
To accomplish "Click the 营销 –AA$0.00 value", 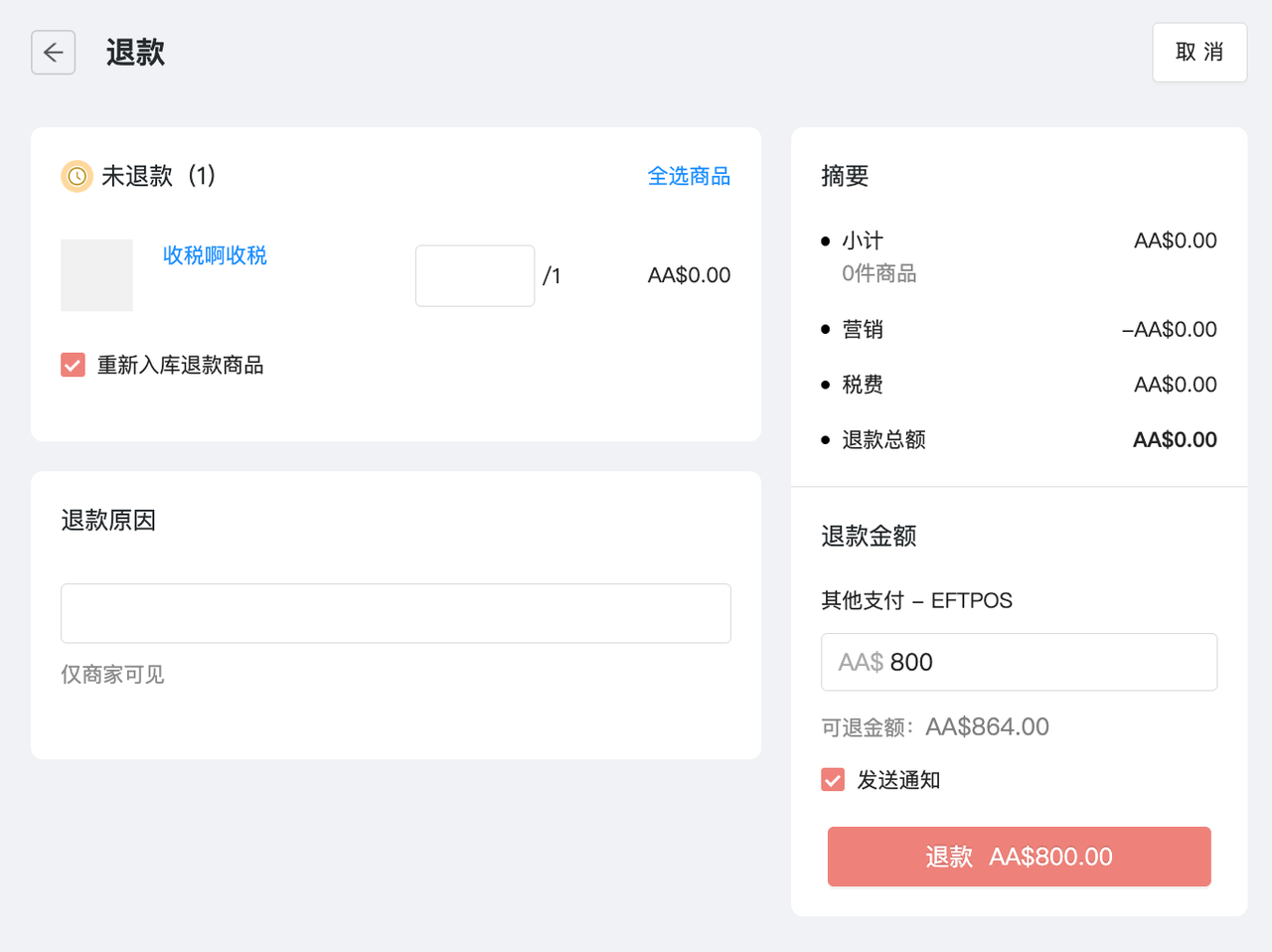I will tap(1169, 329).
